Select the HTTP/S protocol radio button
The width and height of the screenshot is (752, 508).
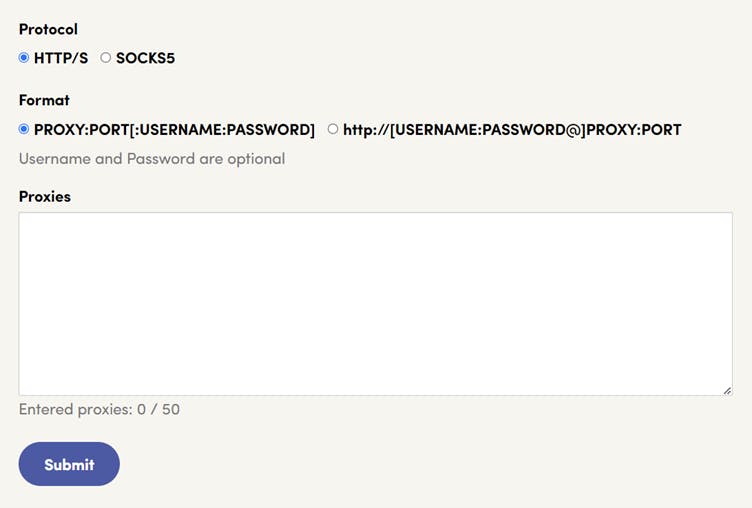pos(24,58)
